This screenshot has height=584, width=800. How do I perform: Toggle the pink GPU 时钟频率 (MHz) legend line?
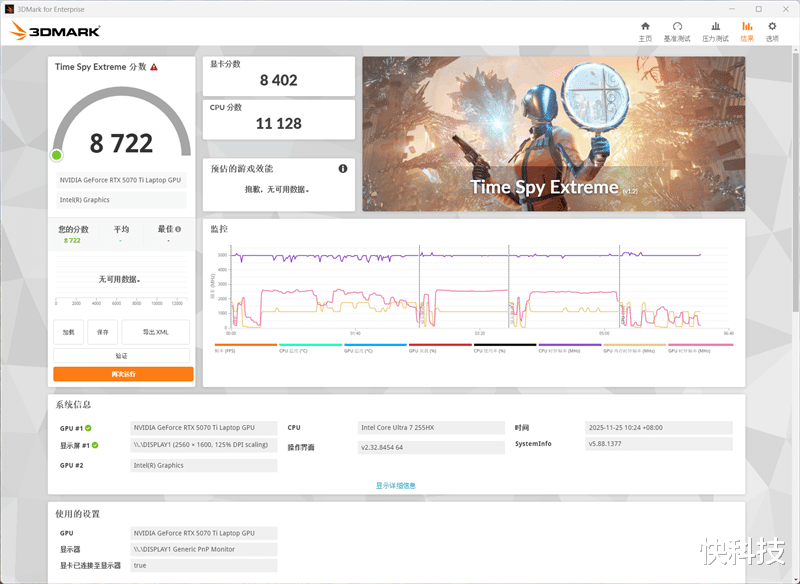click(x=700, y=348)
